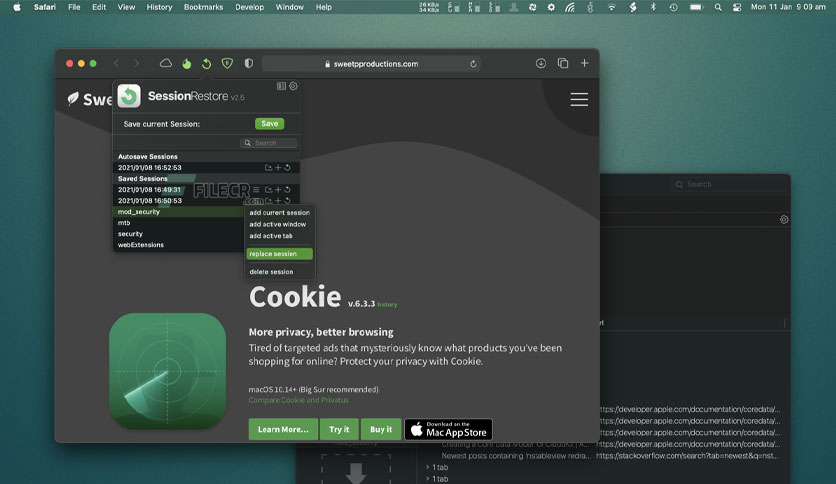Viewport: 836px width, 484px height.
Task: Restore the autosave session 16:52:53
Action: [x=287, y=167]
